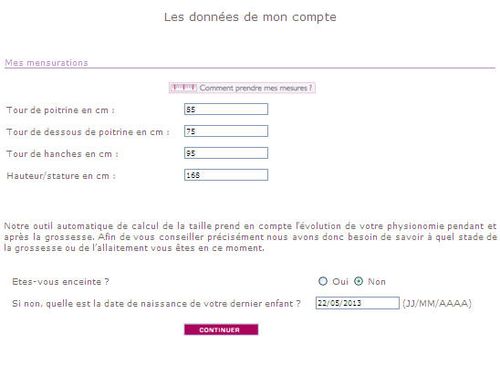Click the '(JJ/MM/AAAA)' date format hint
Image resolution: width=500 pixels, height=376 pixels.
click(437, 303)
